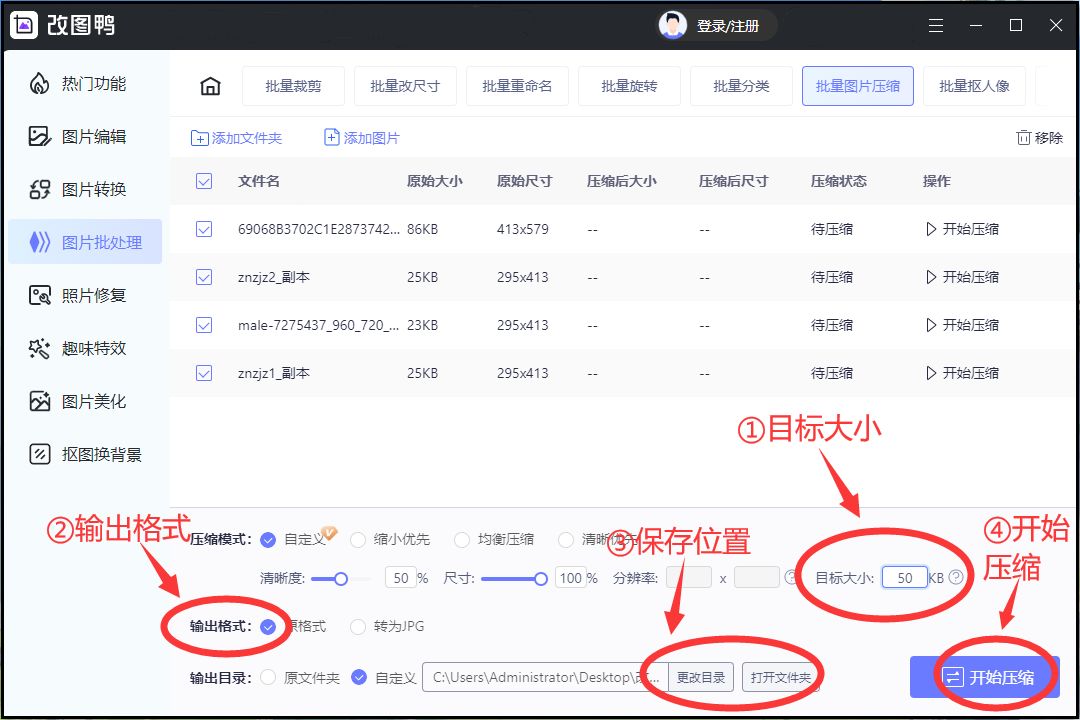Open 趣味特效 from the sidebar
Viewport: 1080px width, 720px height.
(85, 347)
